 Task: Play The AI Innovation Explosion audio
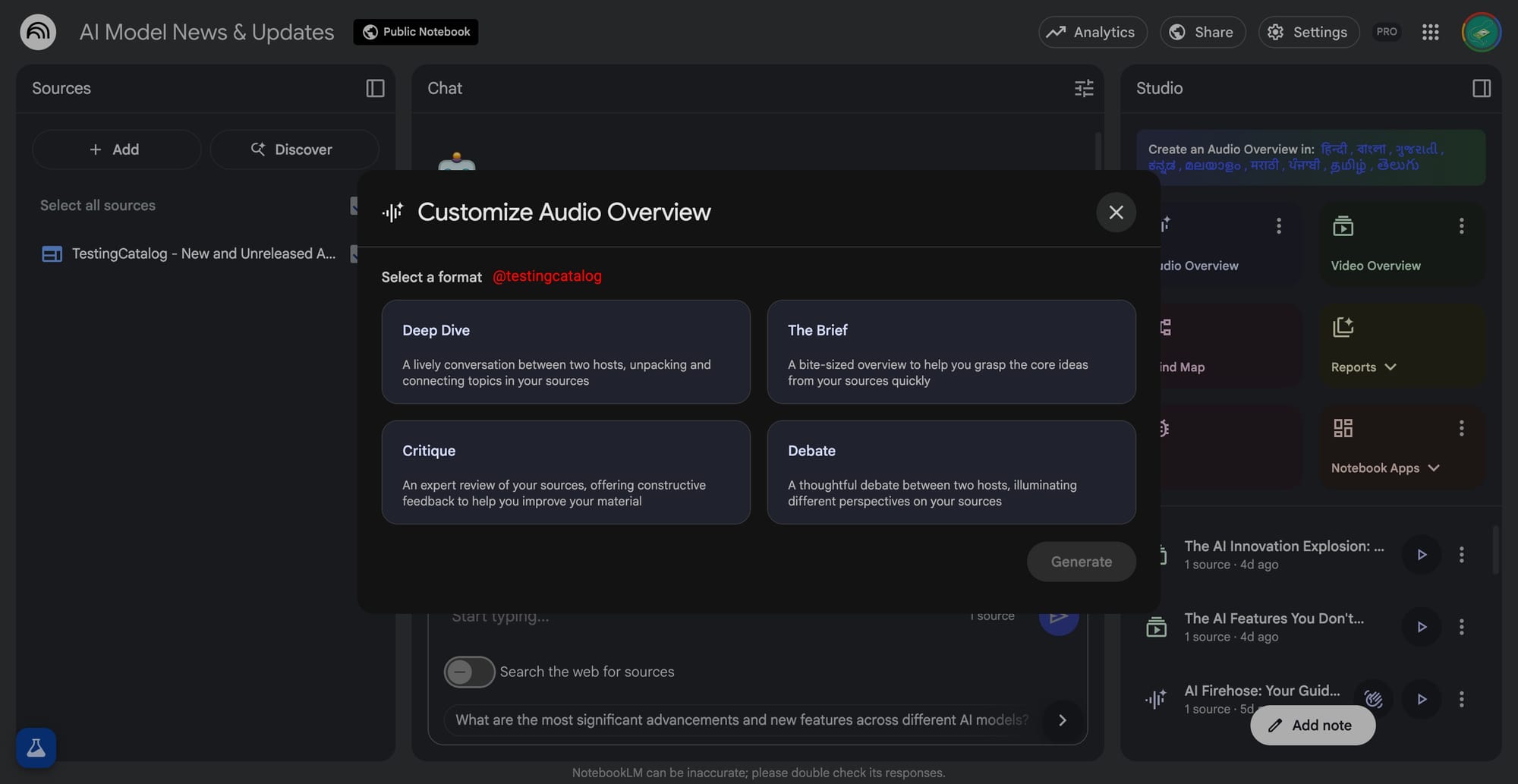(x=1422, y=555)
